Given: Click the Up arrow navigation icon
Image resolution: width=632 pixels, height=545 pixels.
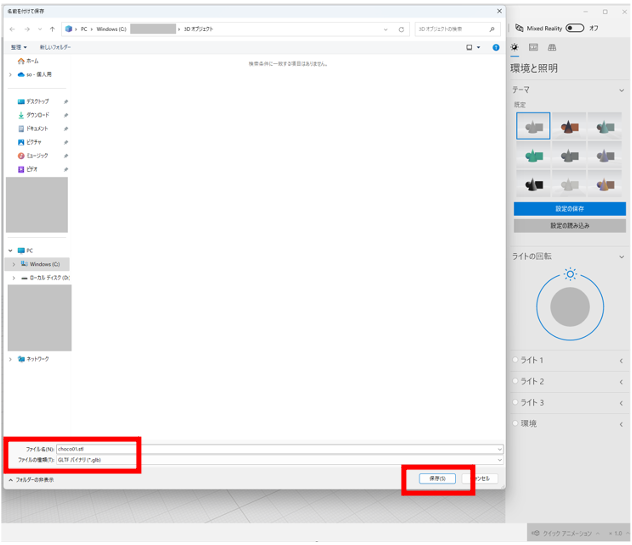Looking at the screenshot, I should [52, 29].
